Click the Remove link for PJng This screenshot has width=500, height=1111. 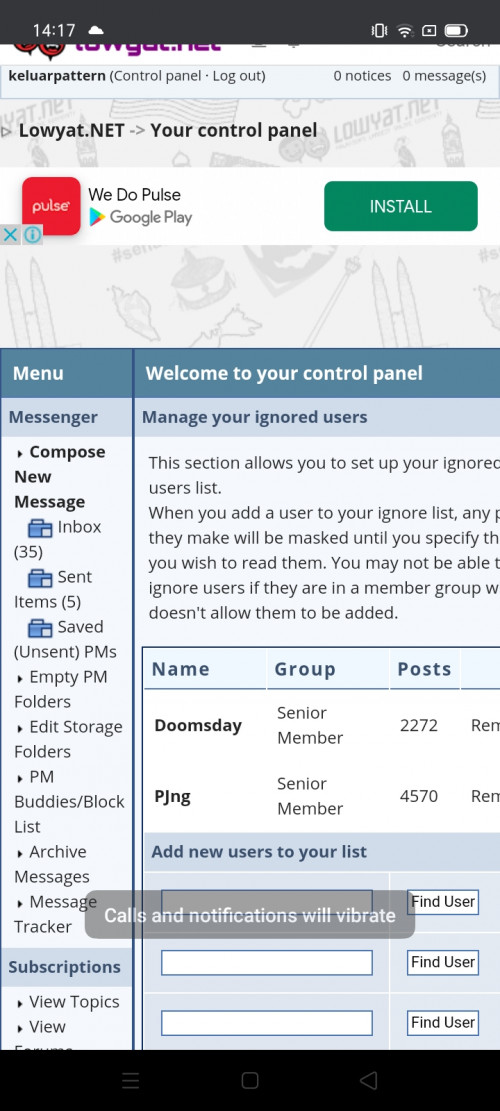pos(485,796)
